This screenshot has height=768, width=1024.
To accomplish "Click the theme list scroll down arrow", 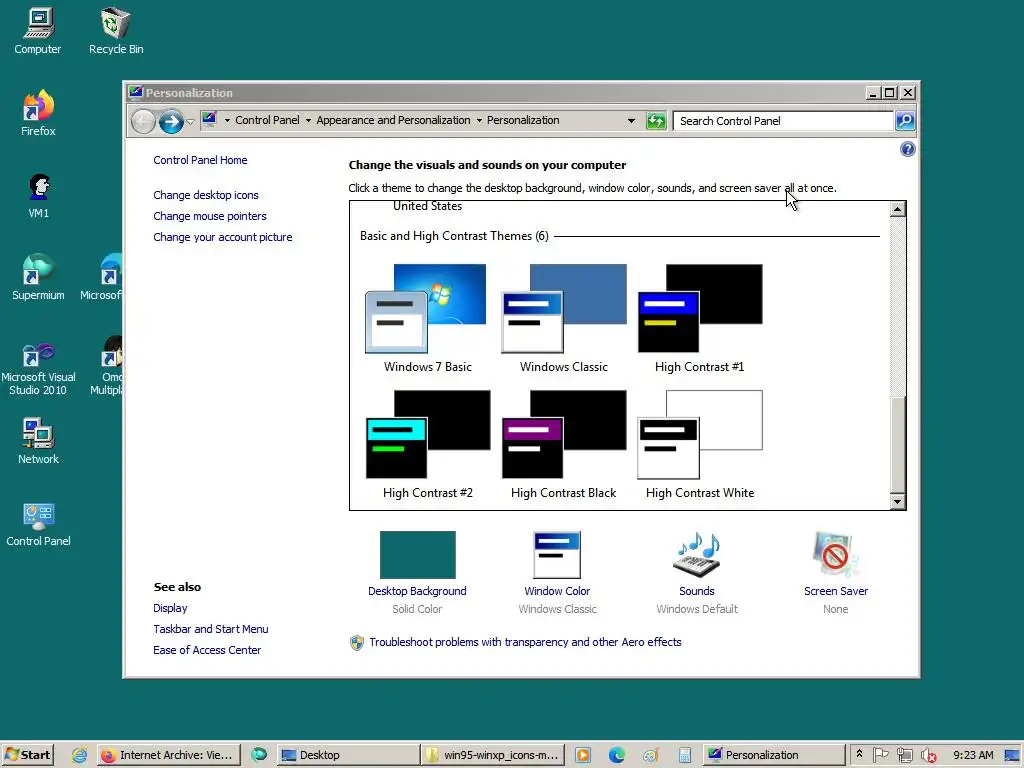I will (x=897, y=502).
